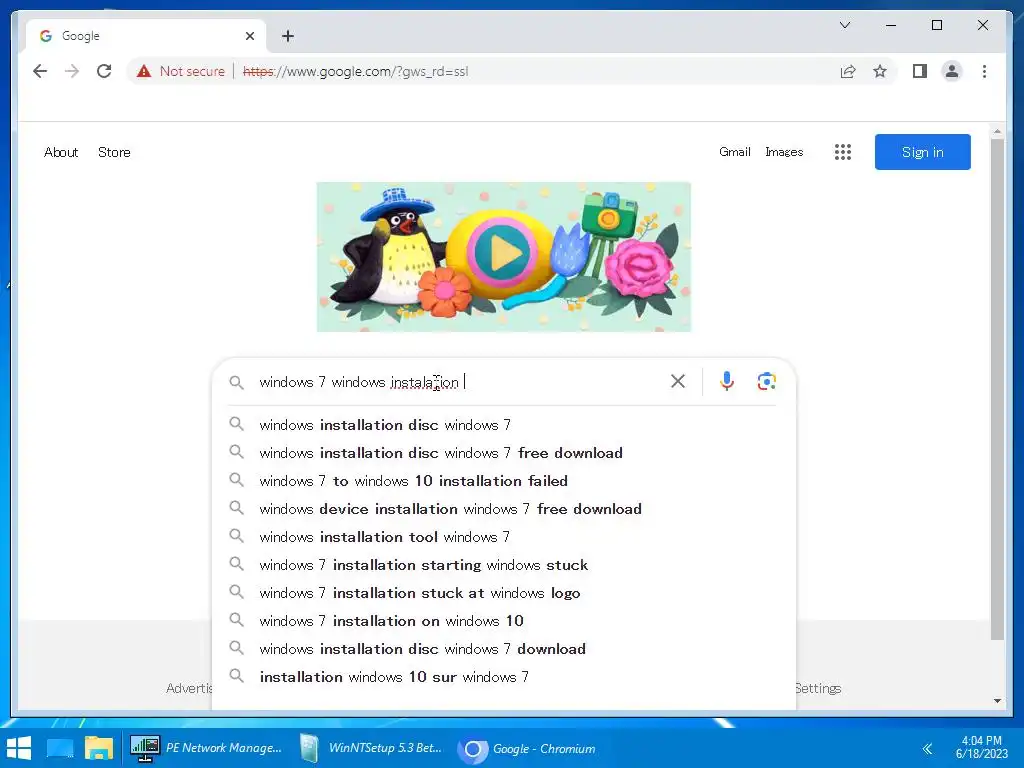Screen dimensions: 1024x768
Task: Open the share page icon in address bar
Action: (x=848, y=71)
